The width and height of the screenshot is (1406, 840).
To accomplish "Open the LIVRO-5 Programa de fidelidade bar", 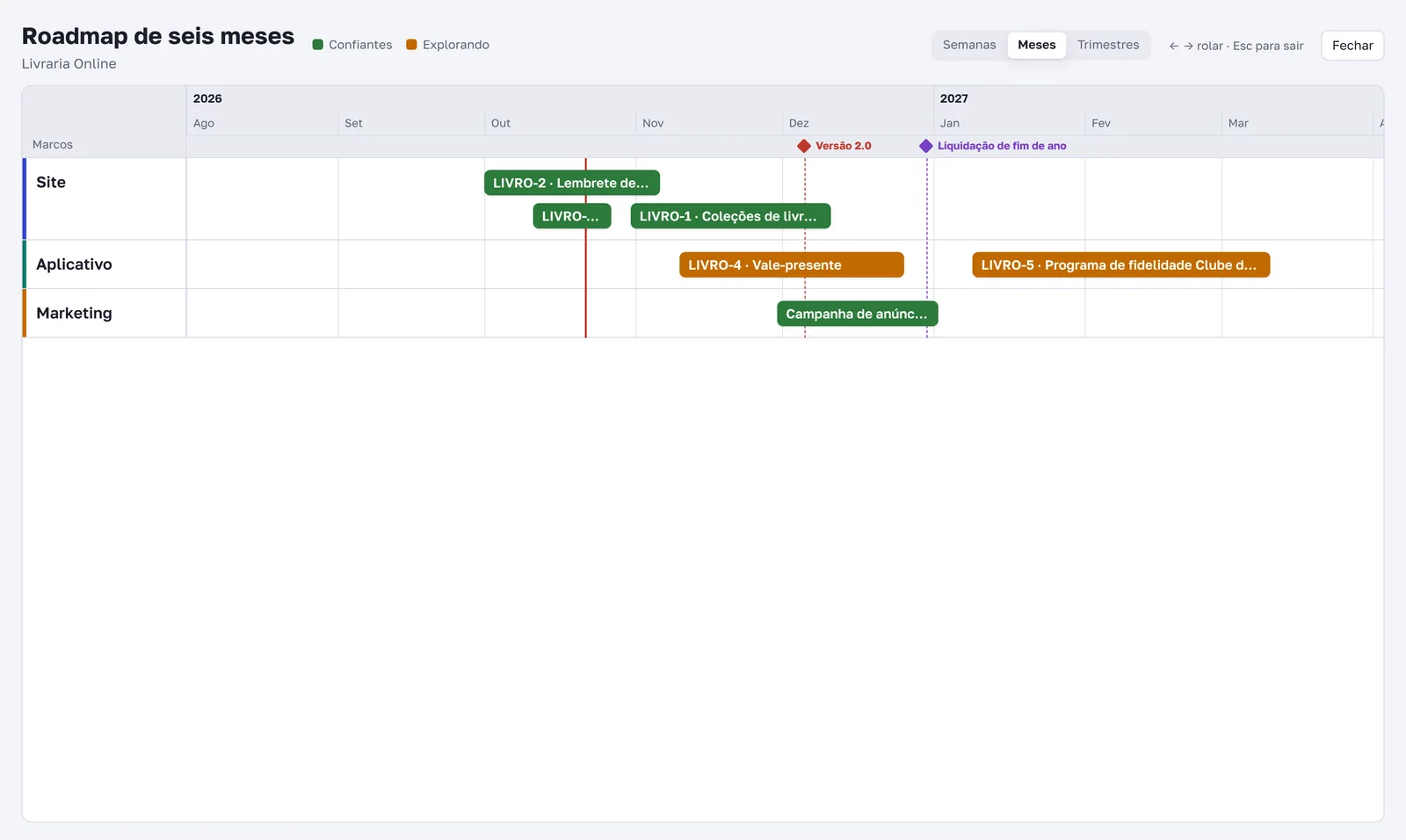I will [1121, 265].
